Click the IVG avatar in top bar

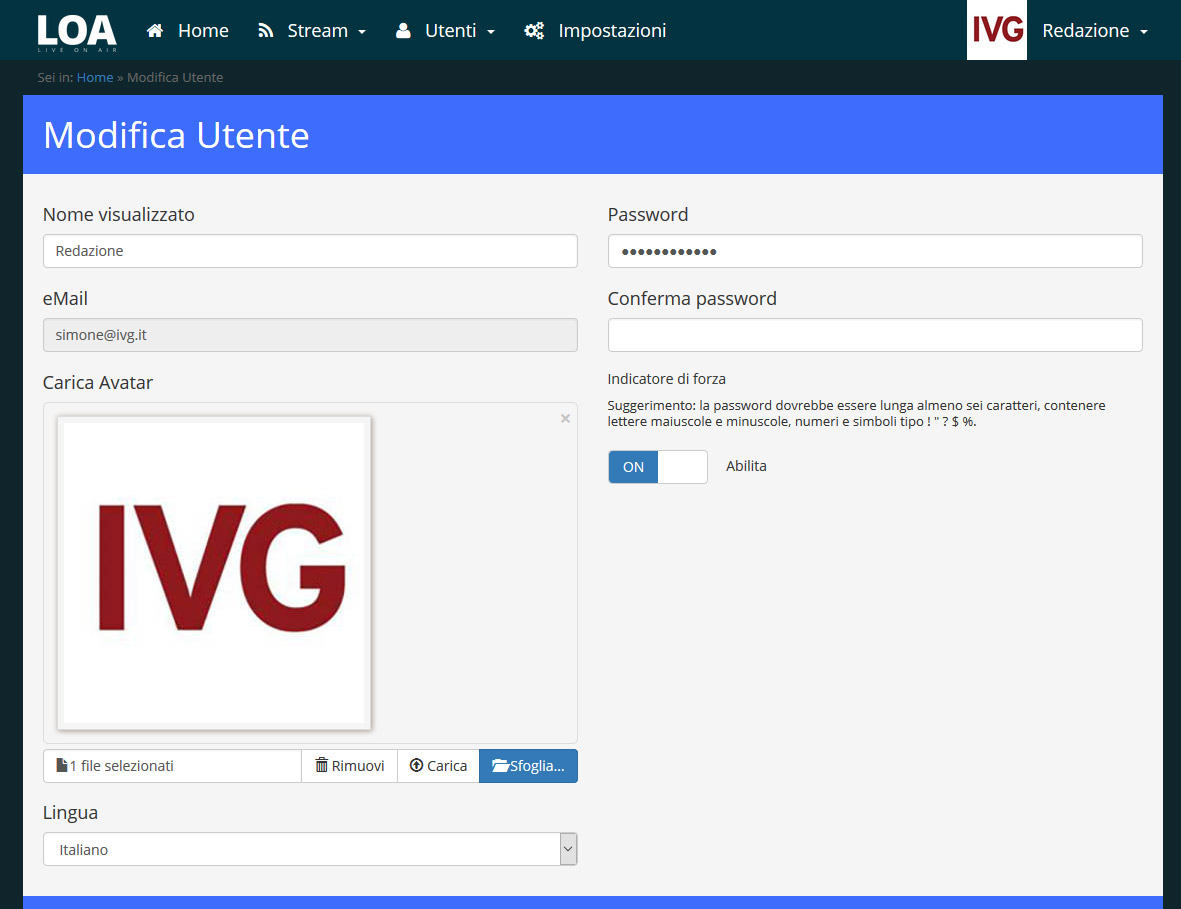pyautogui.click(x=996, y=30)
